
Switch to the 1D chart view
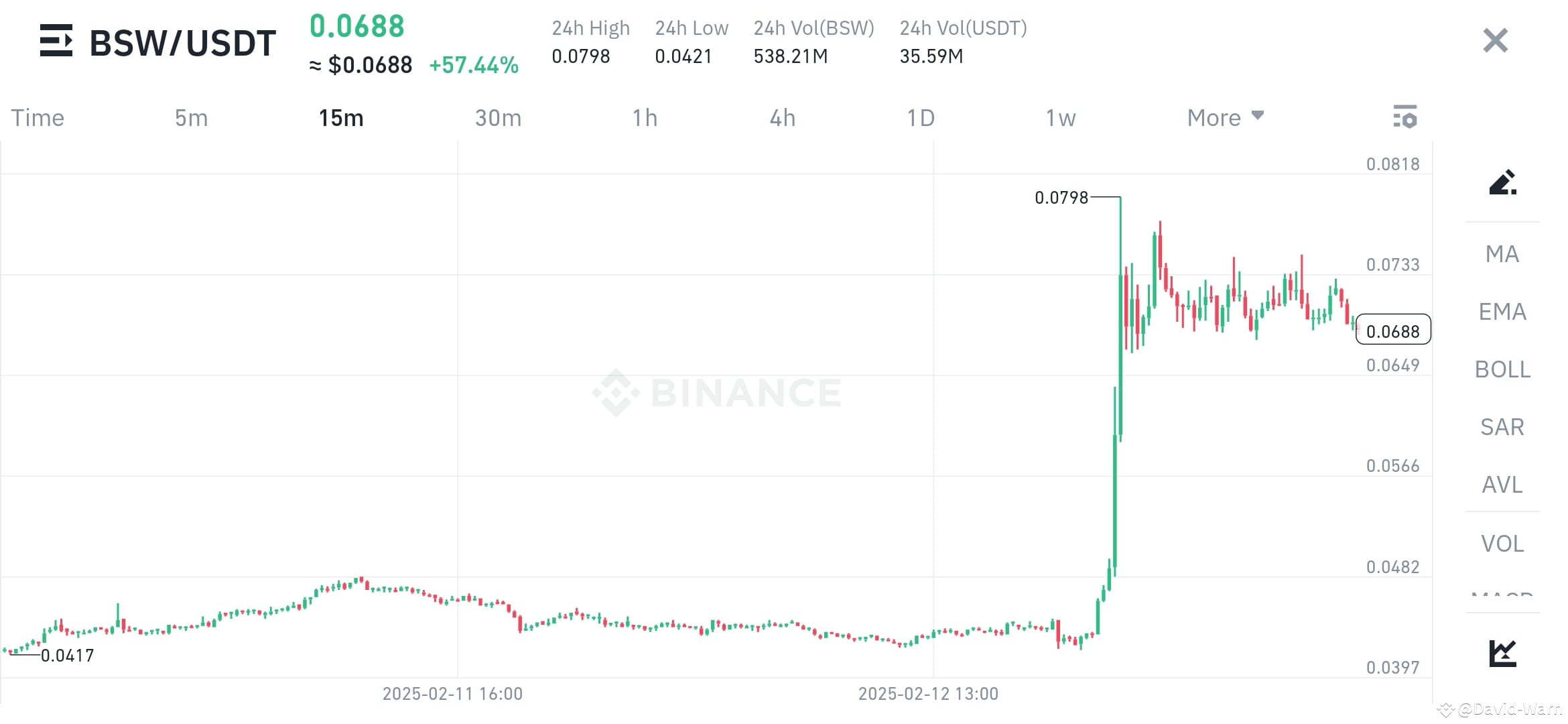tap(921, 117)
